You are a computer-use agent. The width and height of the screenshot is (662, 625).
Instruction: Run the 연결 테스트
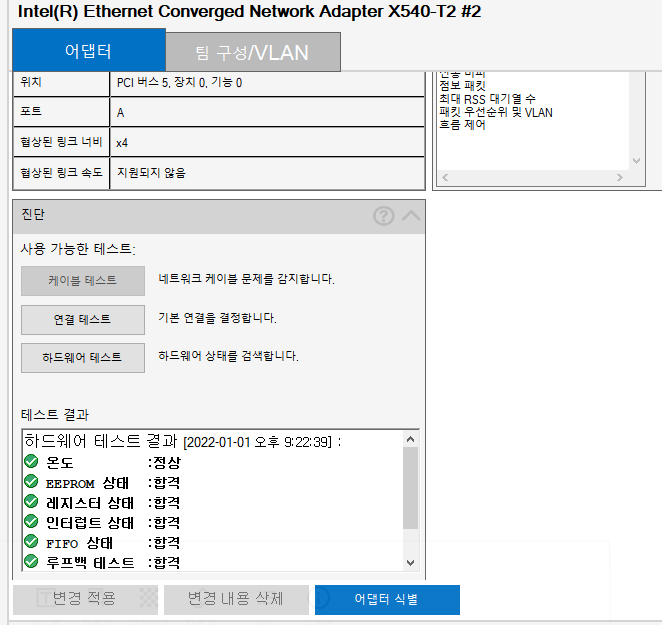(83, 320)
